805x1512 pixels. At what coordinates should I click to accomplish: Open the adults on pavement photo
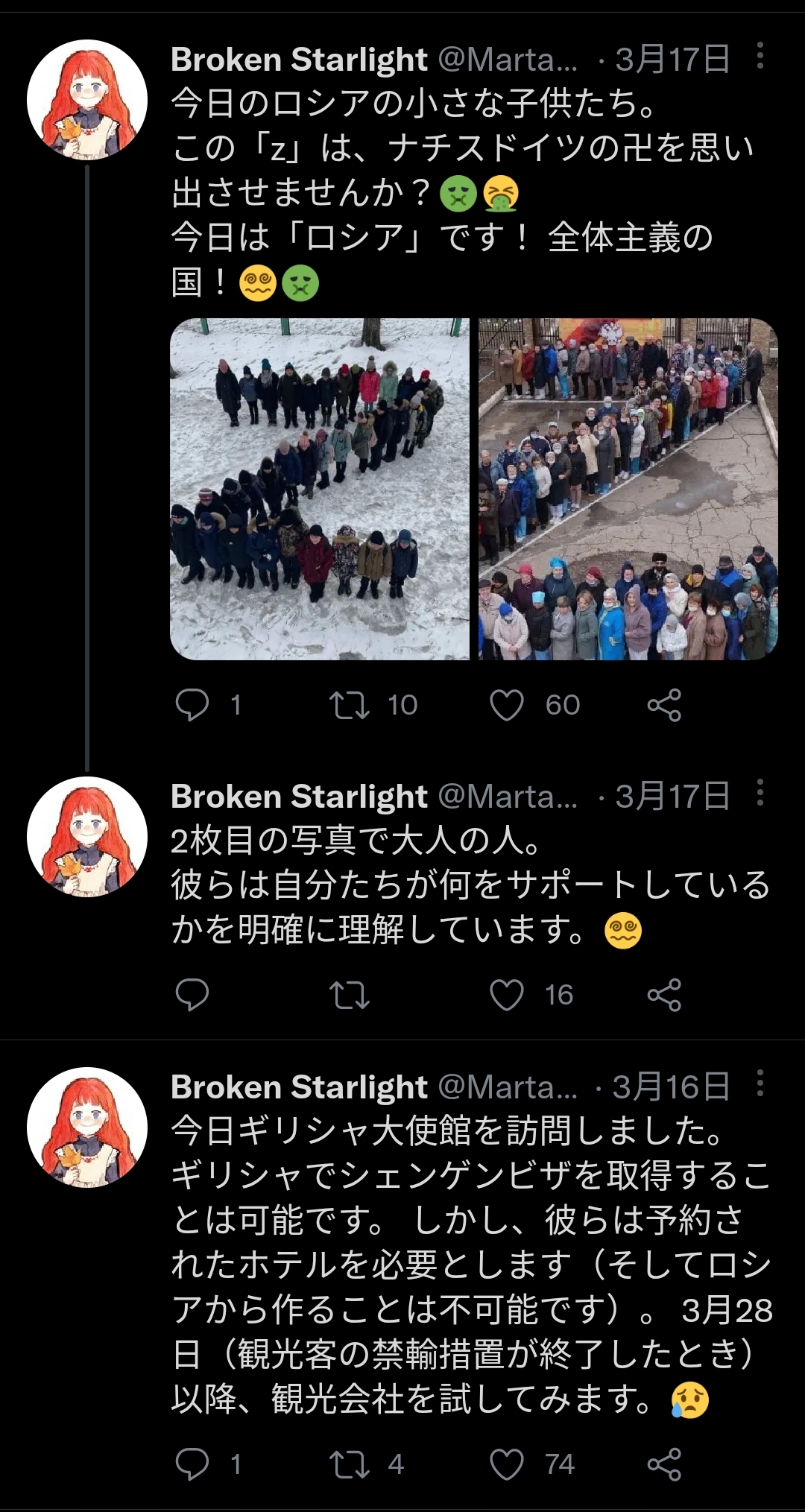coord(628,489)
